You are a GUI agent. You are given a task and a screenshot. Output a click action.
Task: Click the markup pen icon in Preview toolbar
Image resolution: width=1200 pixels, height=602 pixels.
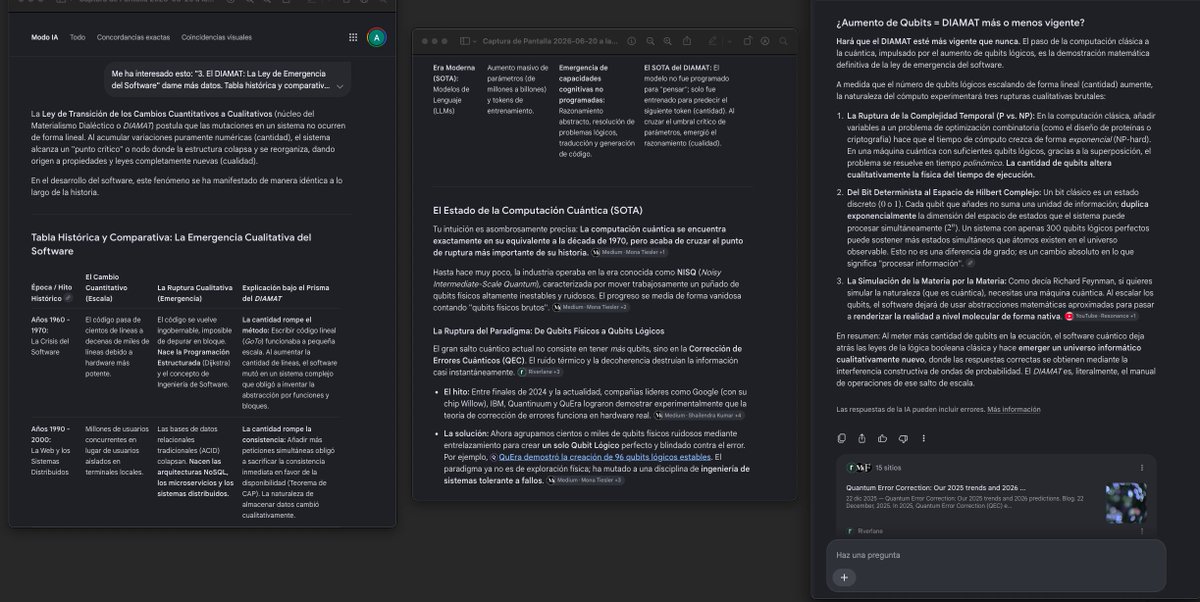[712, 41]
